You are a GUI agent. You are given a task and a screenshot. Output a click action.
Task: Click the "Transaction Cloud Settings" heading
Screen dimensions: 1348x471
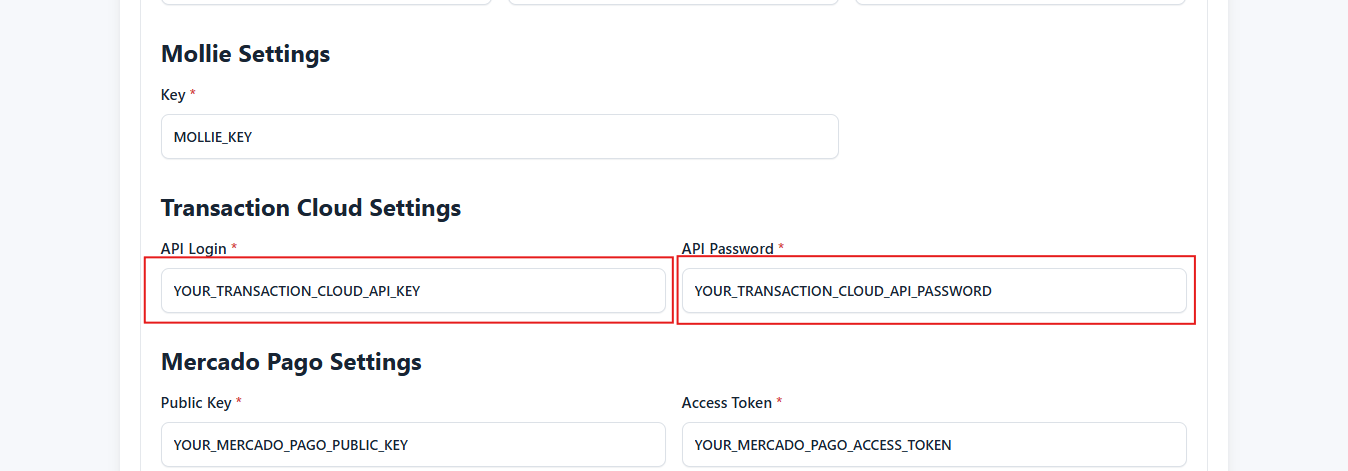310,208
